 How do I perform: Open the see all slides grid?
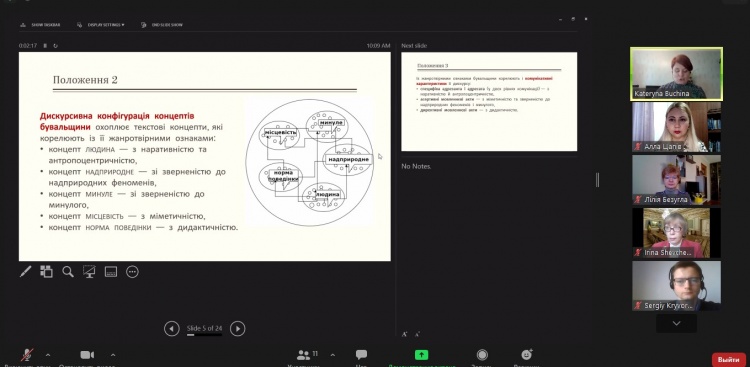[46, 272]
